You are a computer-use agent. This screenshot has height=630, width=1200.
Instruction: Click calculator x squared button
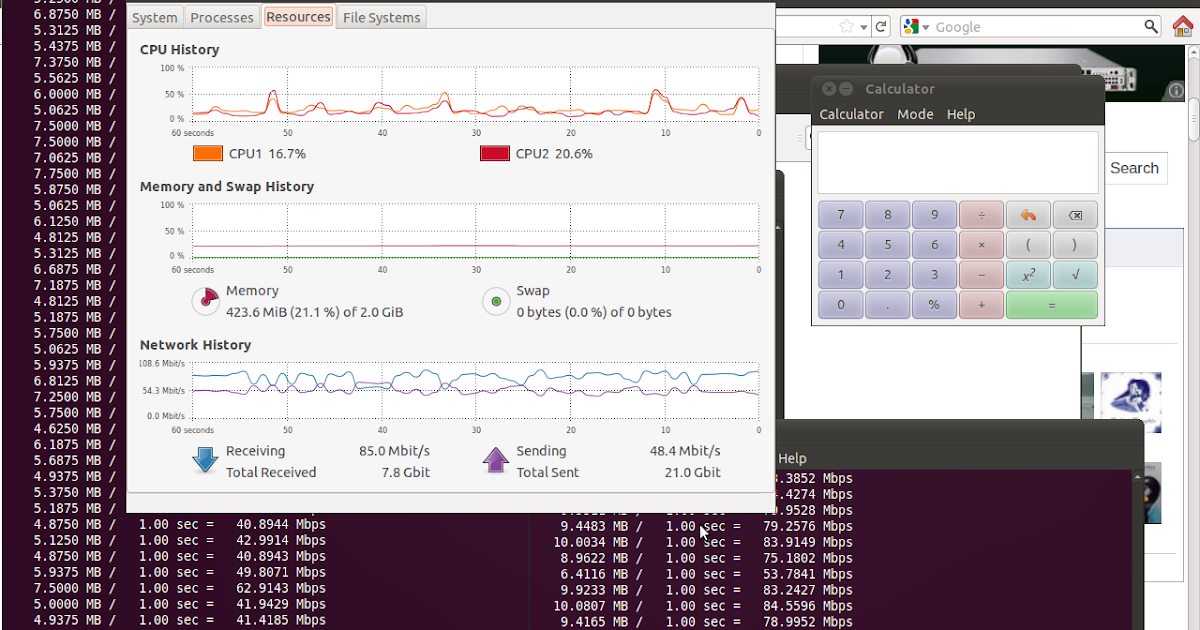pos(1028,275)
